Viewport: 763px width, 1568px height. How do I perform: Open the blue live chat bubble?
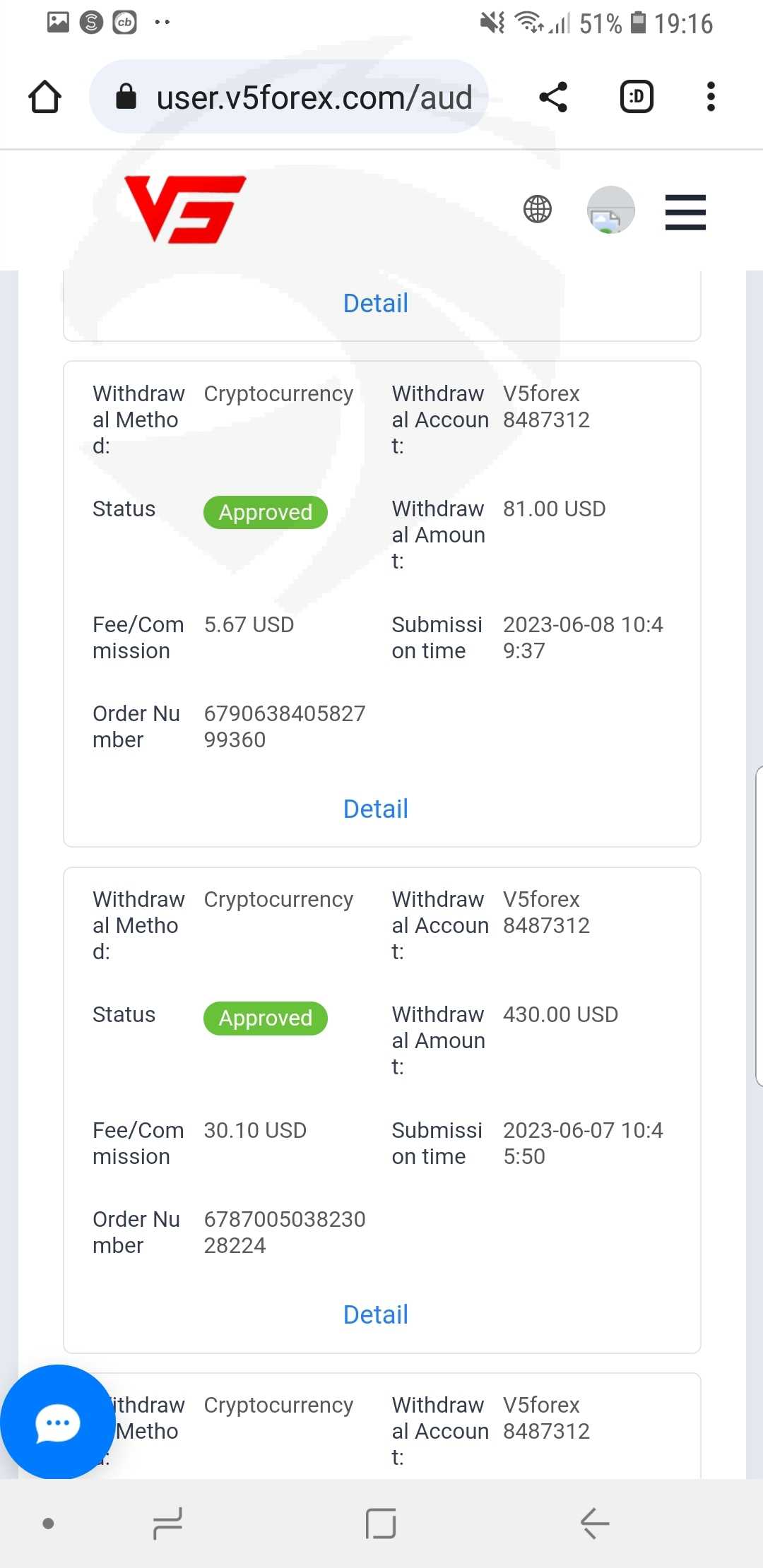pyautogui.click(x=57, y=1422)
